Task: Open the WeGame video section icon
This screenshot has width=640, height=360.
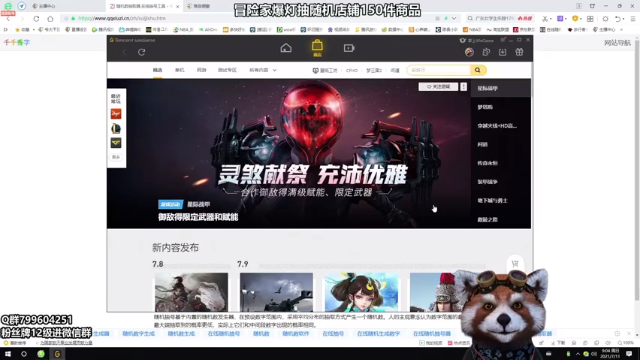Action: [349, 48]
